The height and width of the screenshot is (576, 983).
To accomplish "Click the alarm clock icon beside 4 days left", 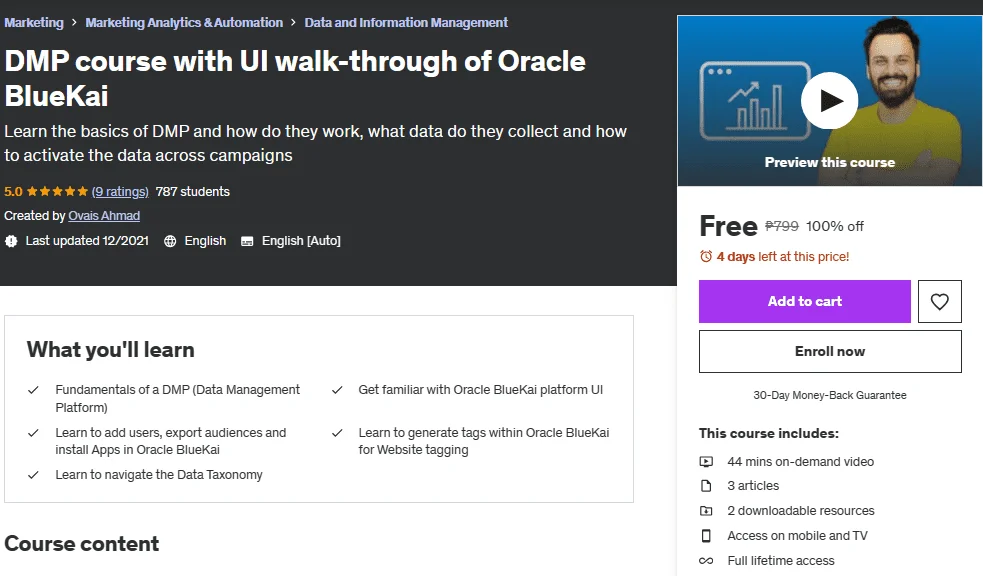I will [x=706, y=256].
